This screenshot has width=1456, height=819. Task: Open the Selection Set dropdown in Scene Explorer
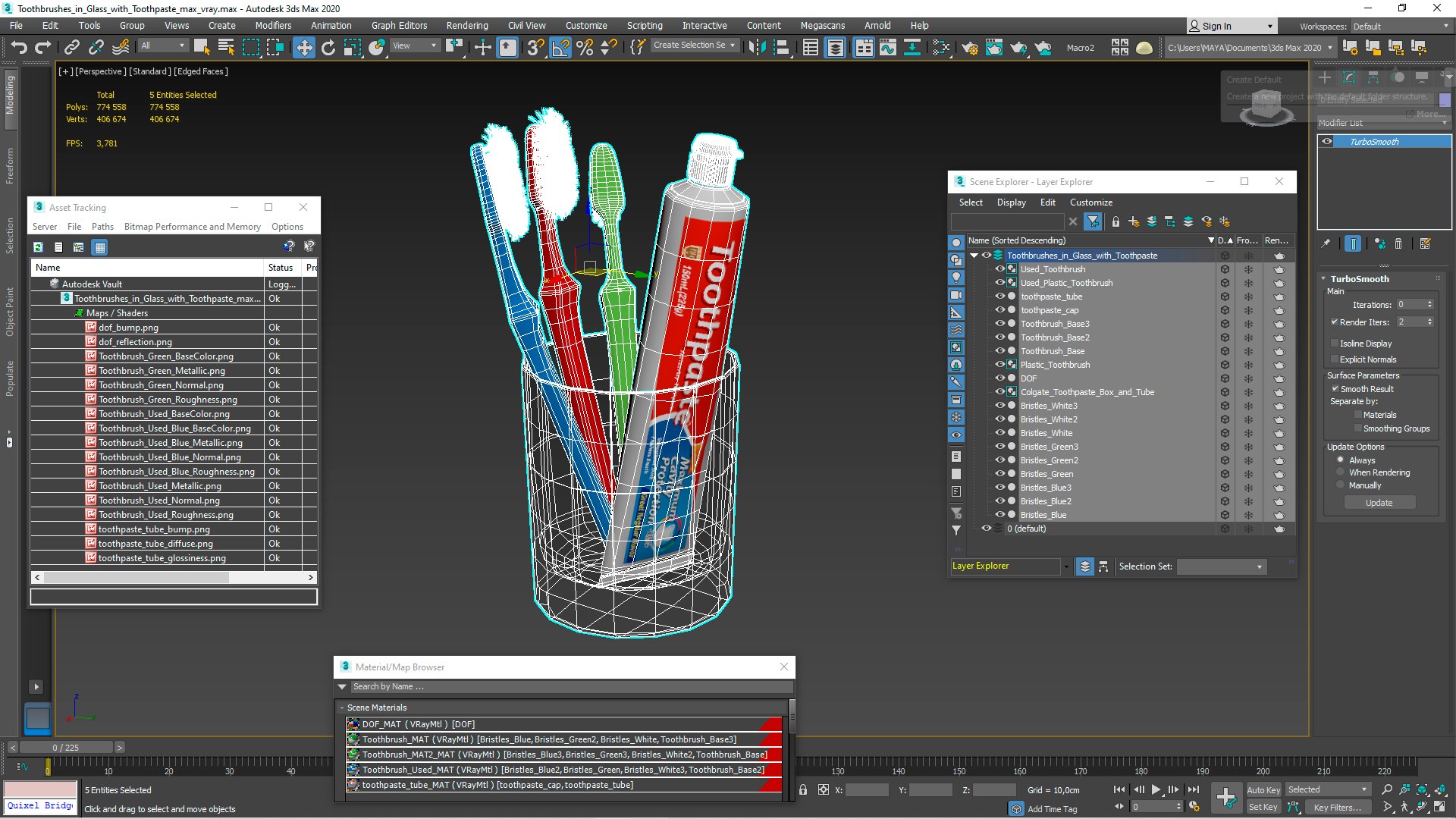point(1222,566)
